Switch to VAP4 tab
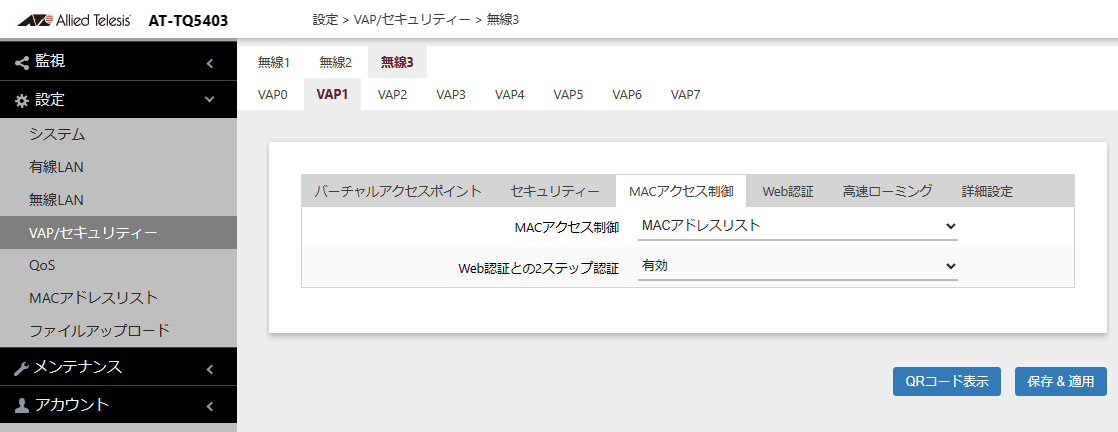1118x432 pixels. pos(510,94)
